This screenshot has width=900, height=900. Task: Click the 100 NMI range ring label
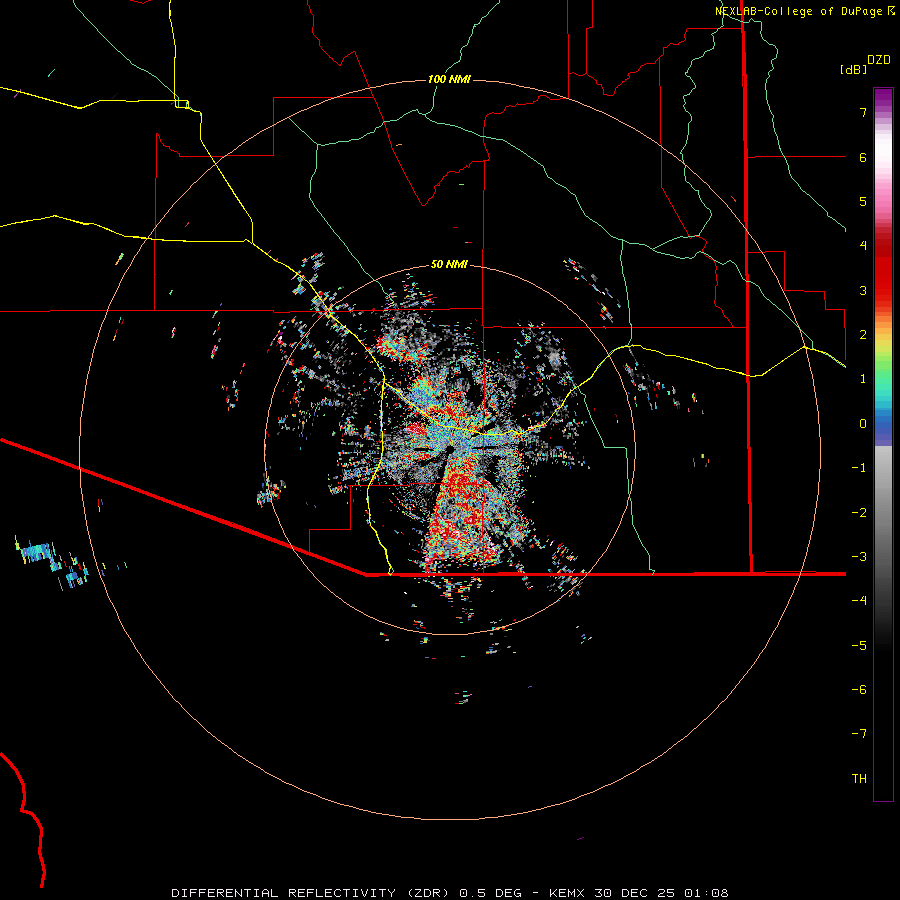[x=449, y=79]
